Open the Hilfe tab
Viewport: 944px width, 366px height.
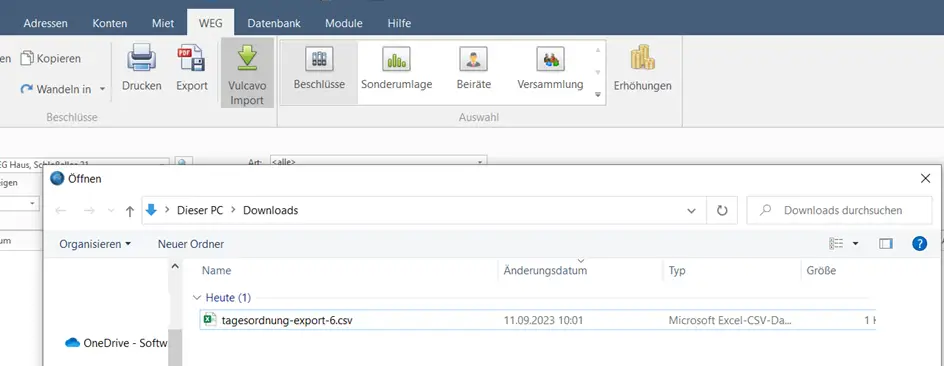(399, 23)
